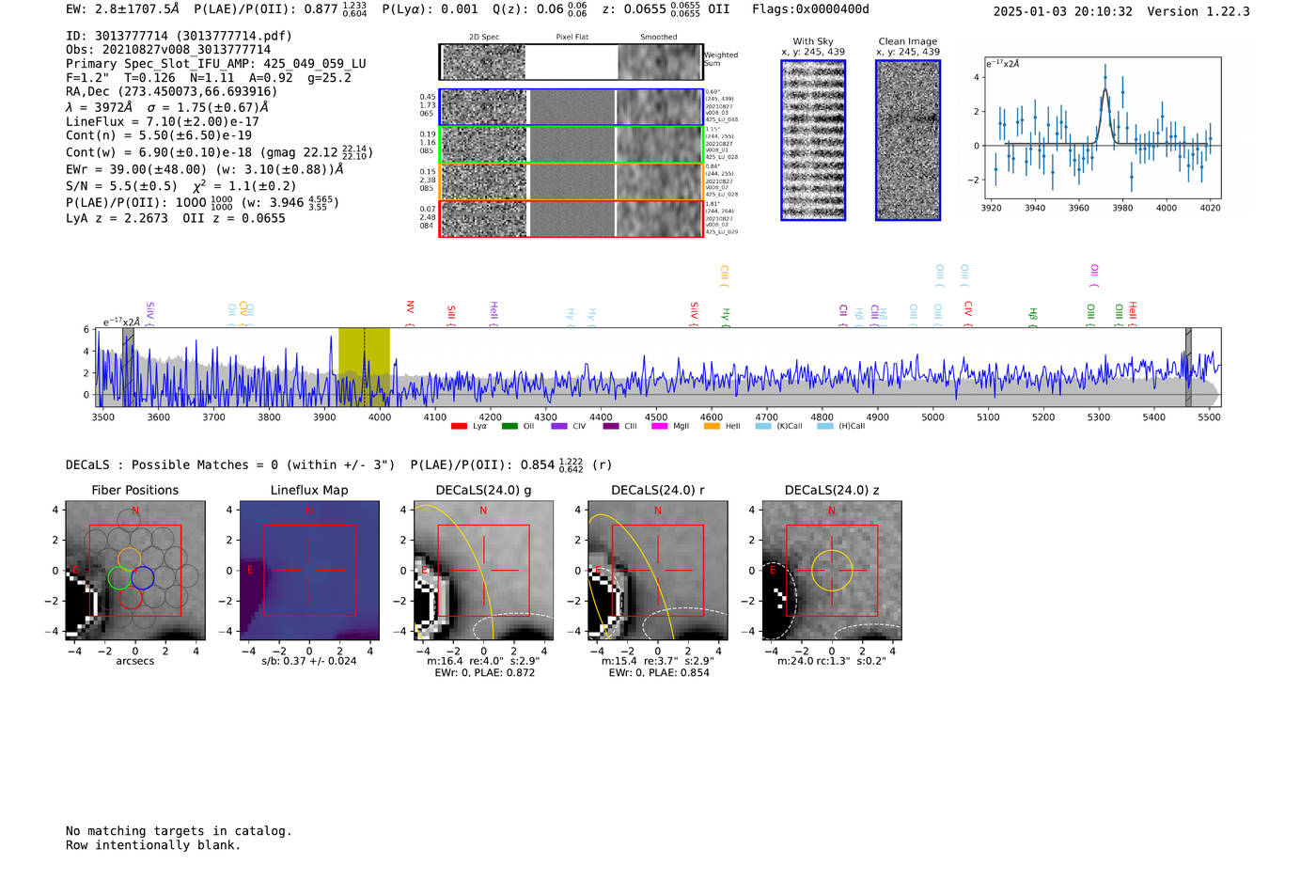This screenshot has height=896, width=1316.
Task: Open the With Sky spectrum cutout
Action: coord(813,140)
